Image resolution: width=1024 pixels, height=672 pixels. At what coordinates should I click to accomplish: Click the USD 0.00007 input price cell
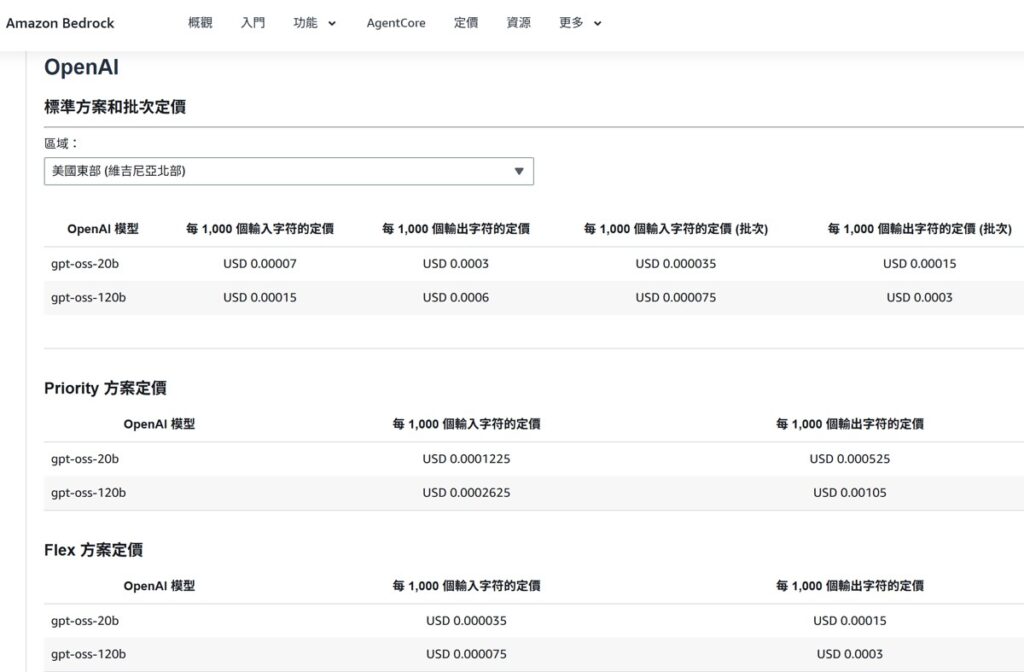260,264
